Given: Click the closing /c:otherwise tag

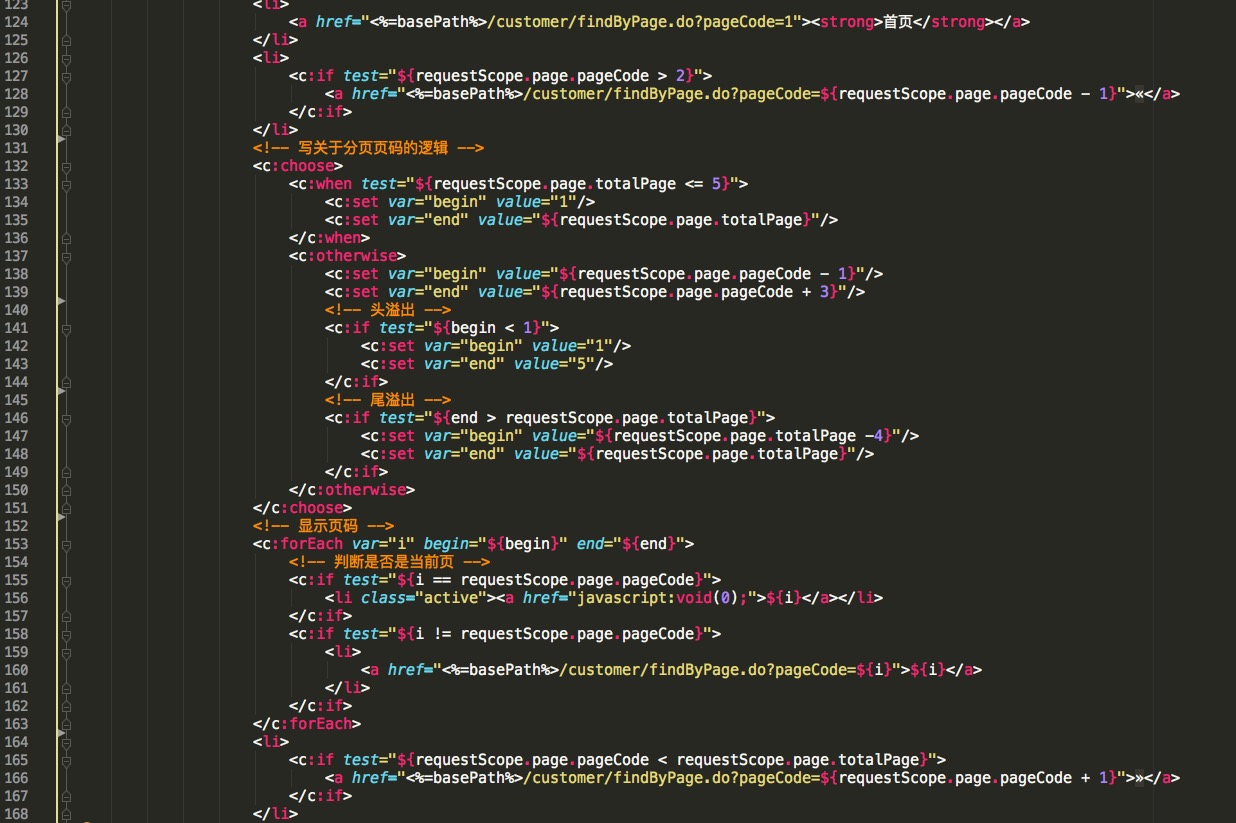Looking at the screenshot, I should pyautogui.click(x=351, y=490).
